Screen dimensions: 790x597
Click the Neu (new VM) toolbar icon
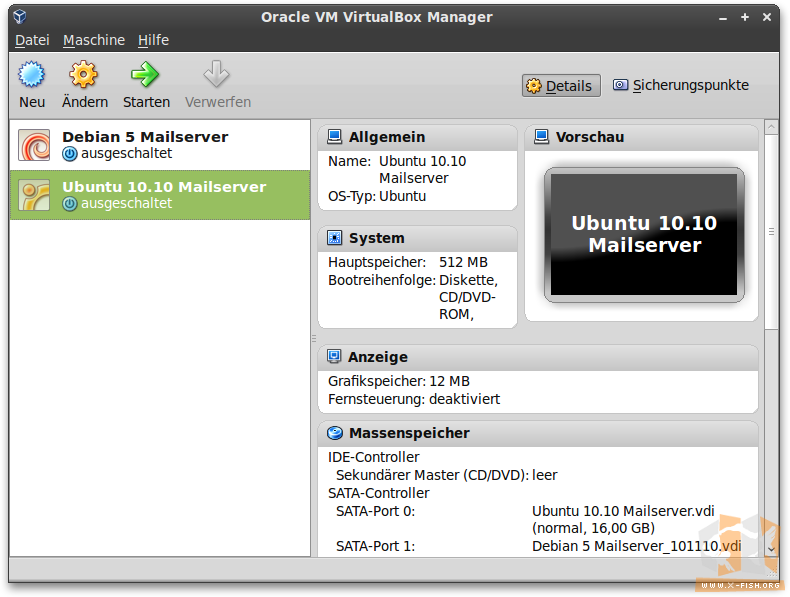coord(32,75)
